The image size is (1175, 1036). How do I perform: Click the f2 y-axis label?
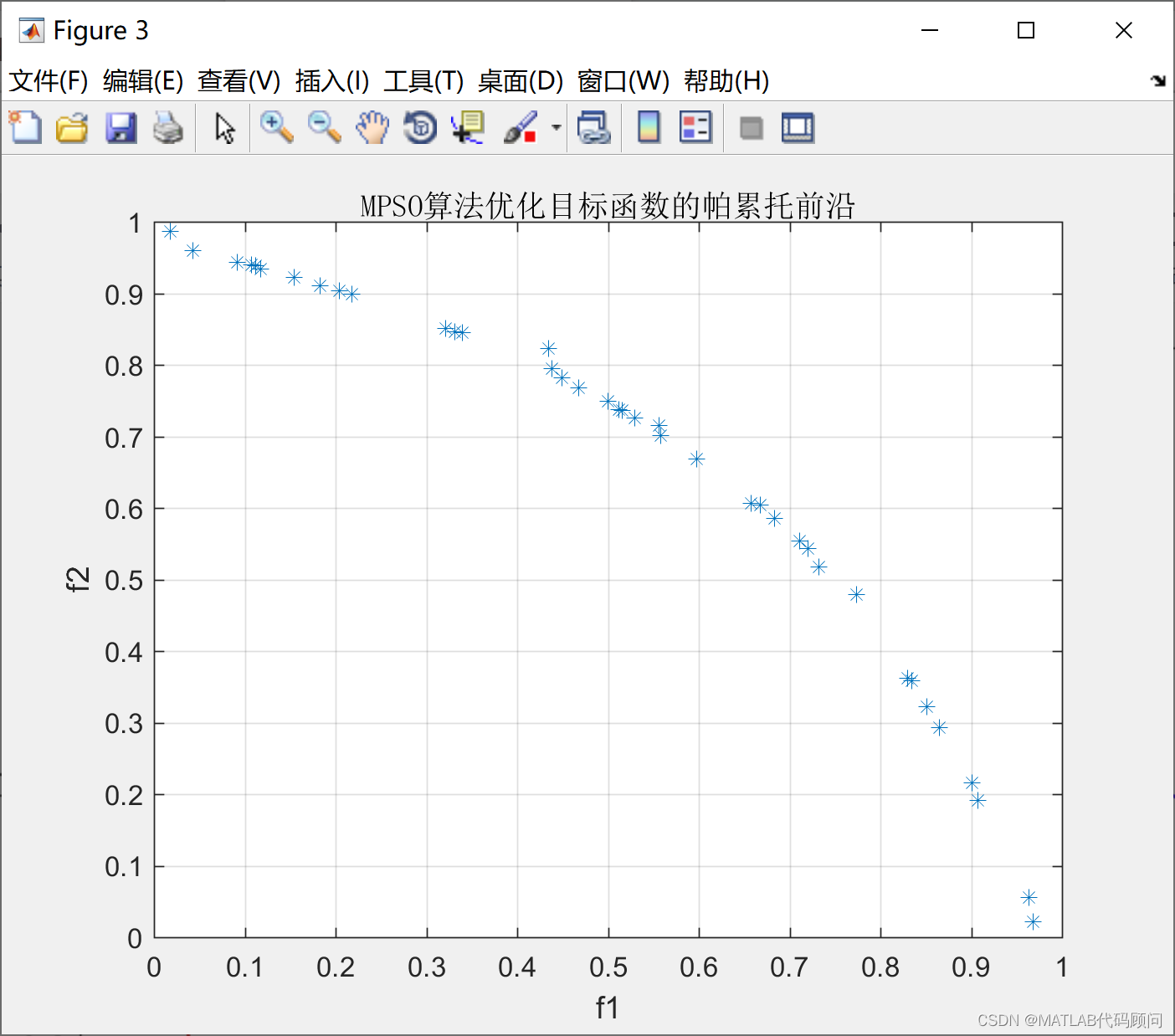pyautogui.click(x=78, y=579)
